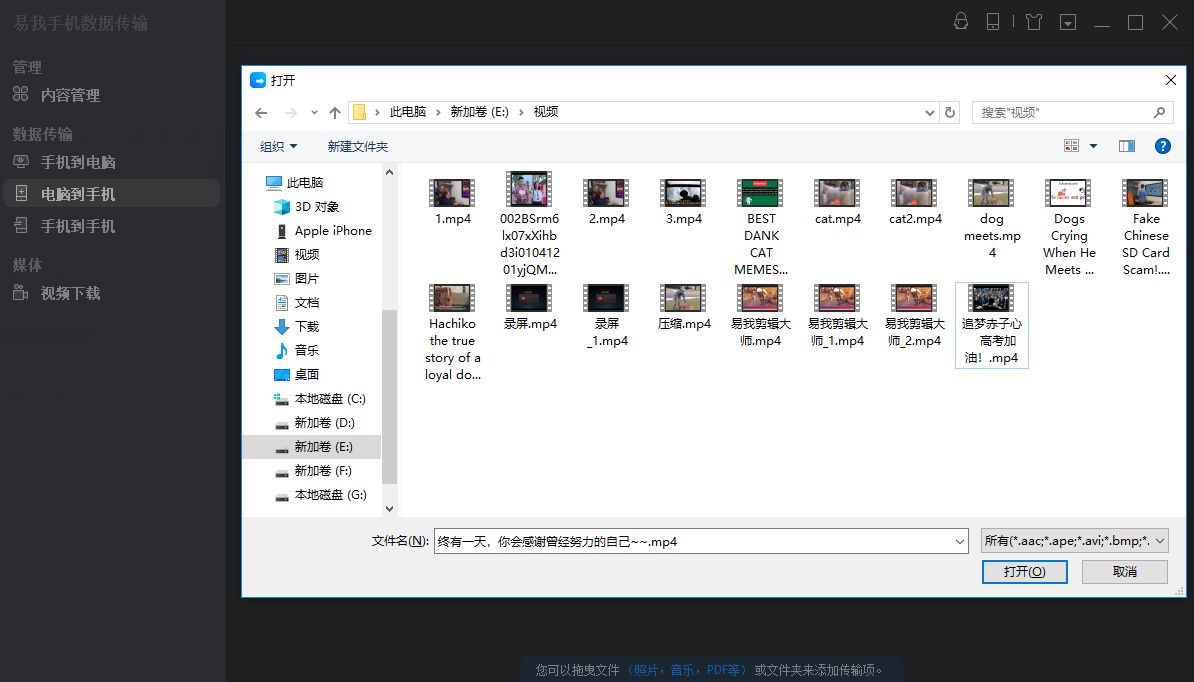Expand the 组织 dropdown menu

(x=277, y=146)
